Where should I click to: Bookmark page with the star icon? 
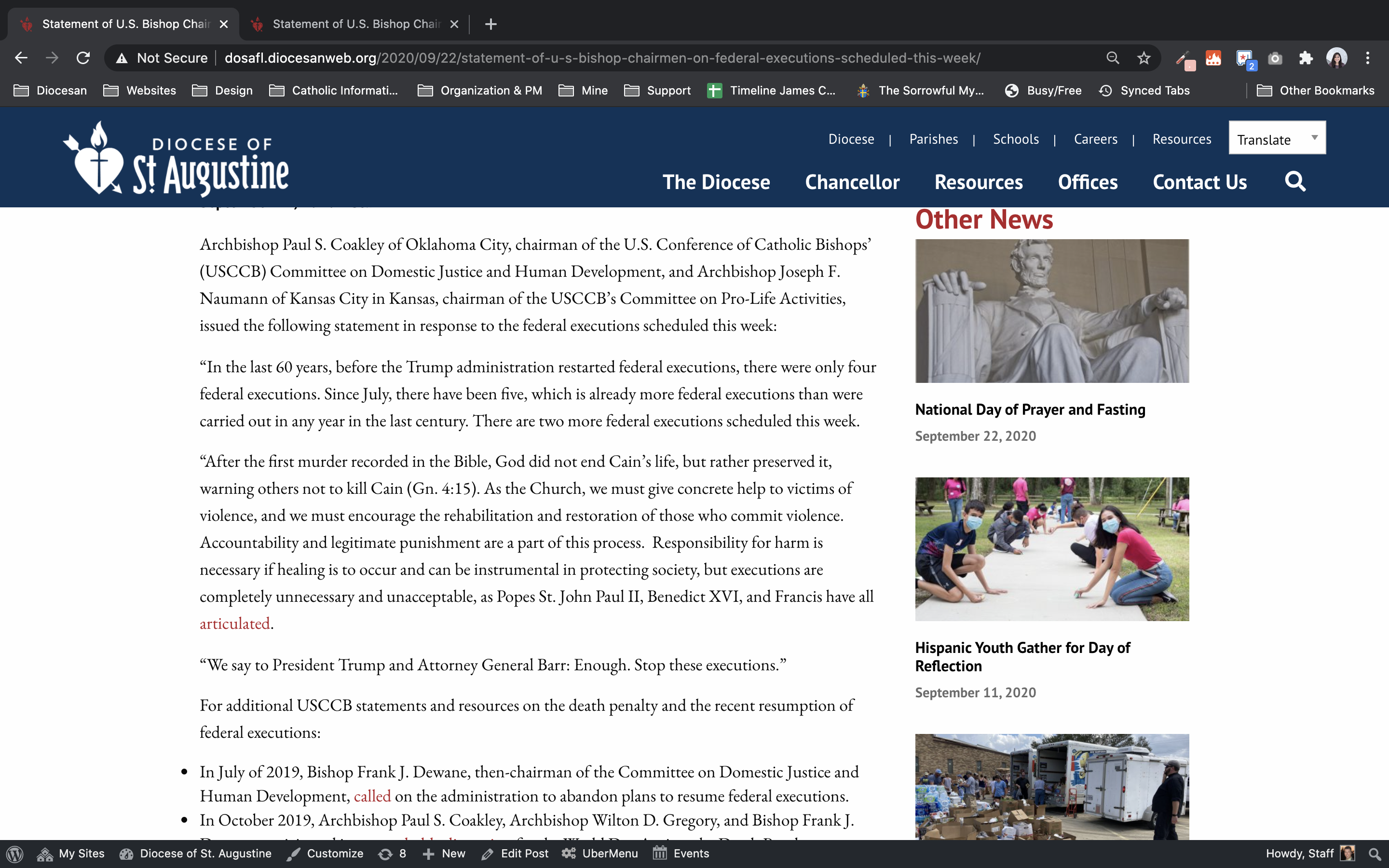(x=1144, y=58)
